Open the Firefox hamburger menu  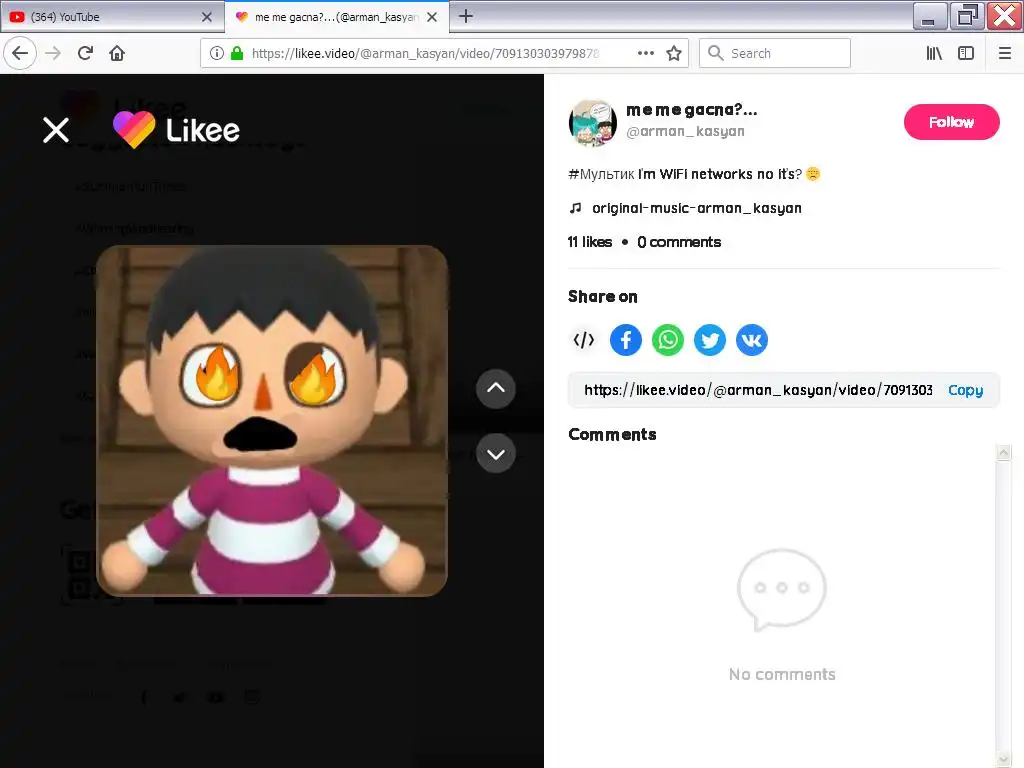tap(1005, 53)
